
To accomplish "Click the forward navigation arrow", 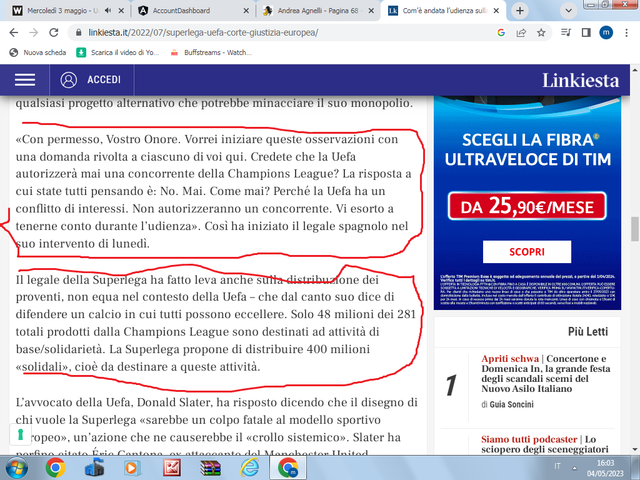I will (33, 33).
